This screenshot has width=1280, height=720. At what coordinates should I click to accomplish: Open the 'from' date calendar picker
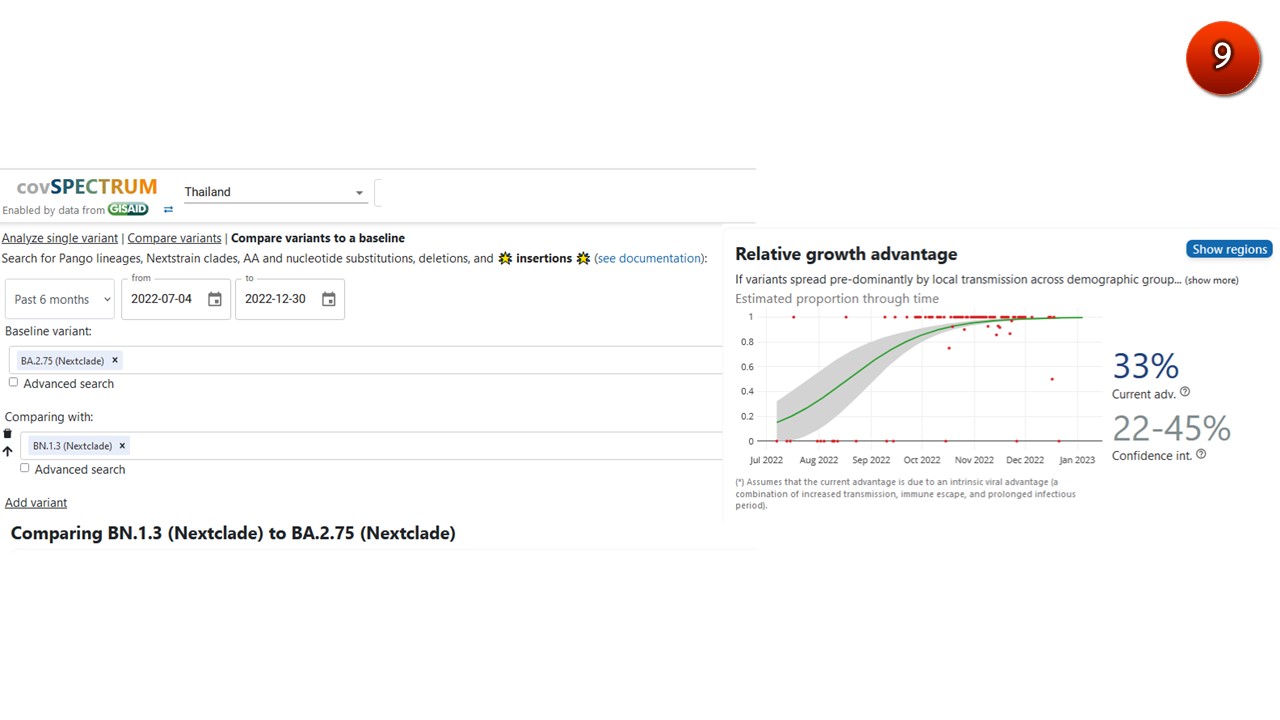[215, 299]
